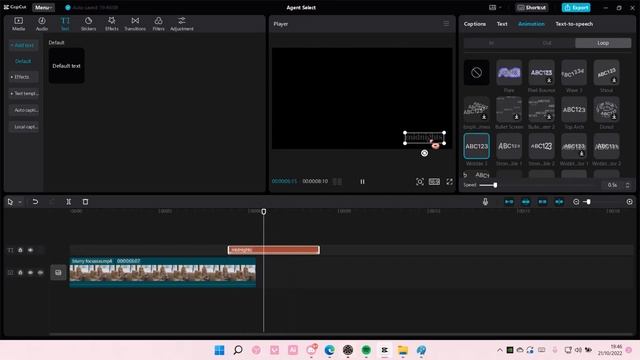This screenshot has width=640, height=360.
Task: Select the Text tool in top toolbar
Action: (65, 24)
